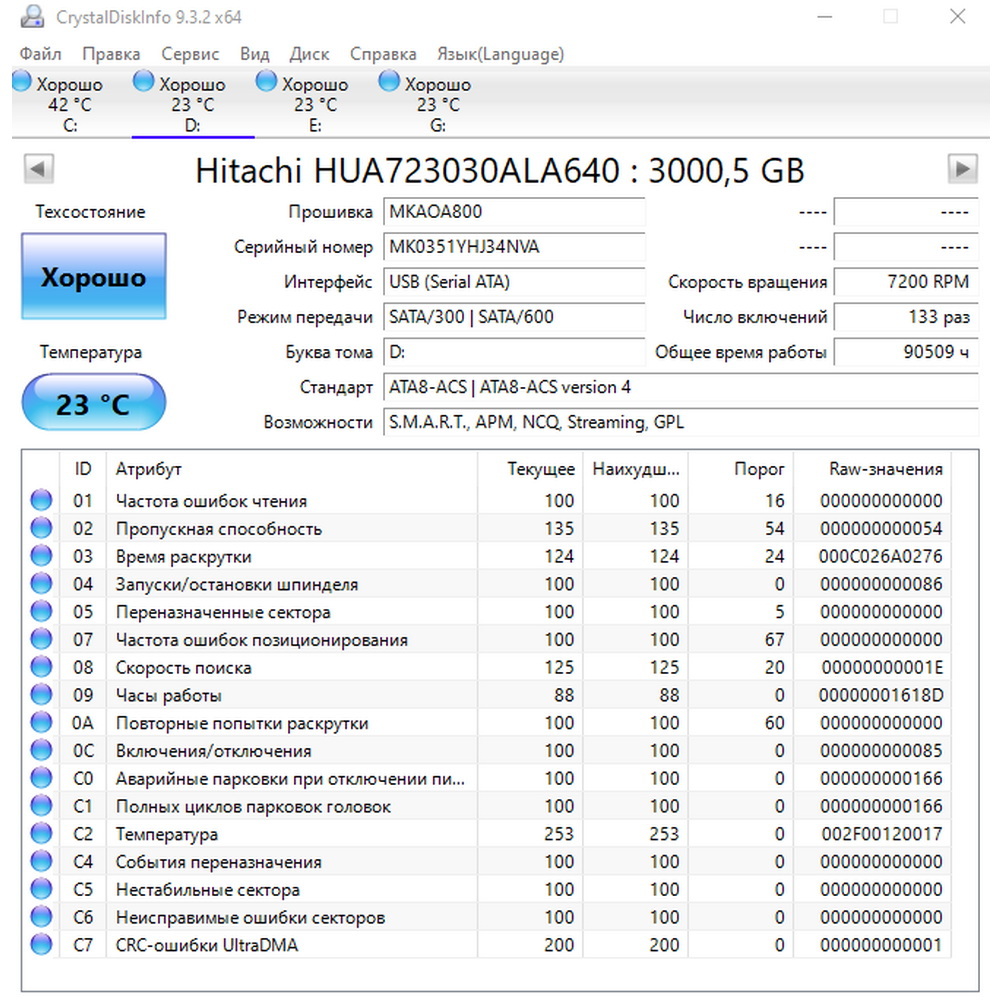Viewport: 1000px width, 1000px height.
Task: Select the Переназначенные сектора row
Action: [x=489, y=612]
